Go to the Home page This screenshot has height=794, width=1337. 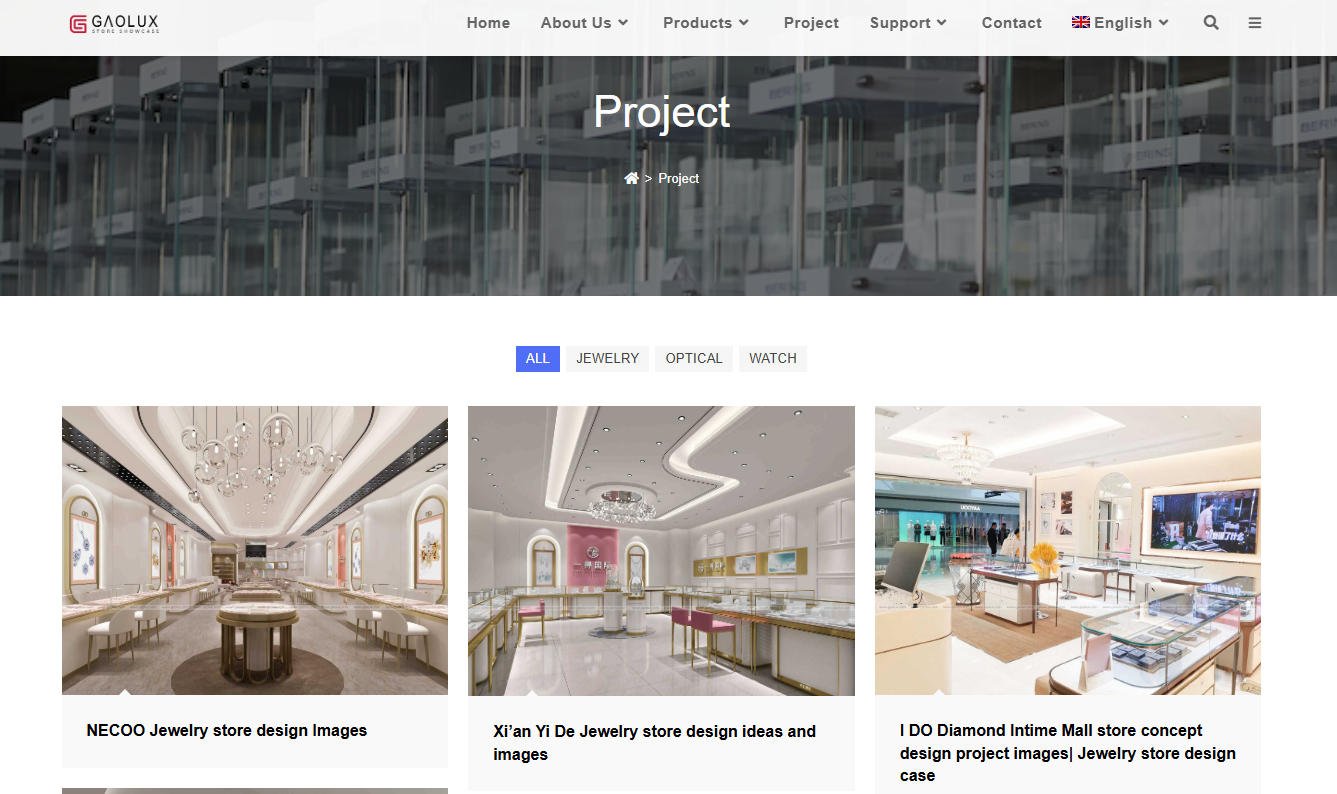click(488, 23)
